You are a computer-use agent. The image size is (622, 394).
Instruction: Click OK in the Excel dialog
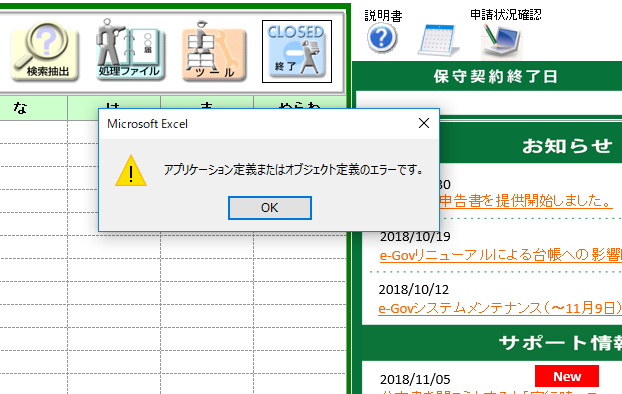click(x=270, y=208)
